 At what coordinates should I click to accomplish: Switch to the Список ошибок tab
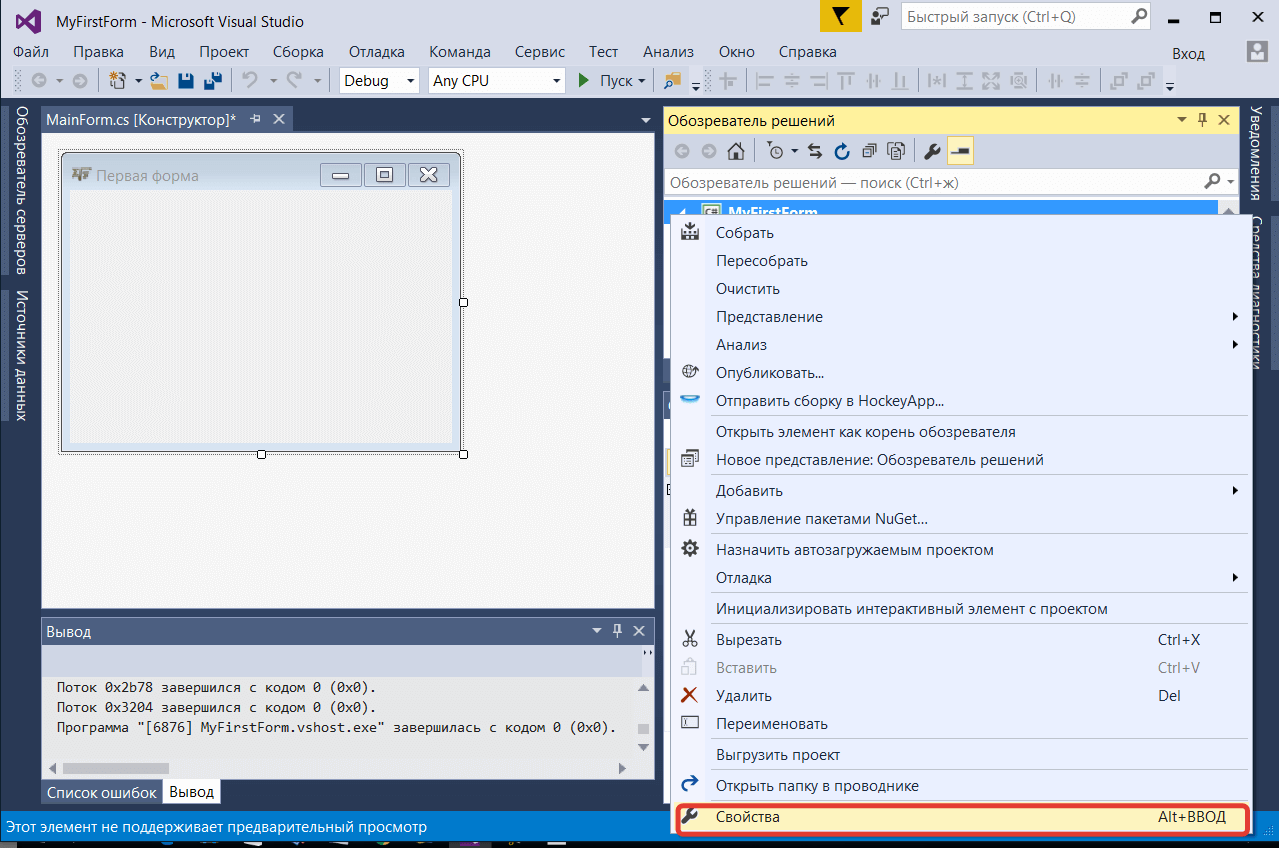click(x=102, y=792)
